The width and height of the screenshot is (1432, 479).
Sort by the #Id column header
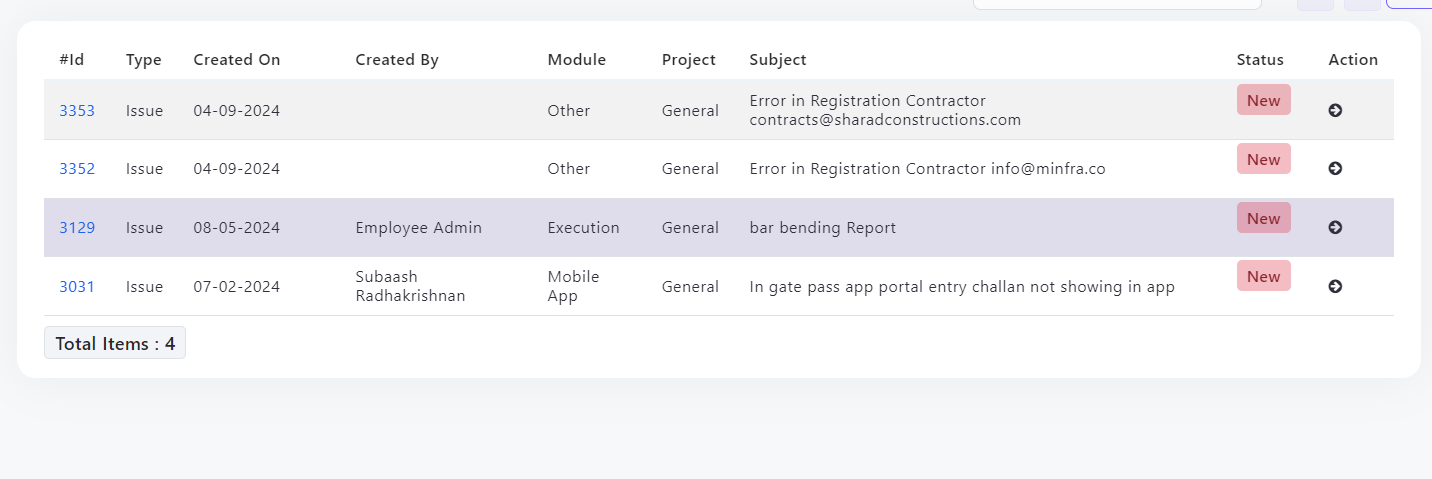coord(71,59)
